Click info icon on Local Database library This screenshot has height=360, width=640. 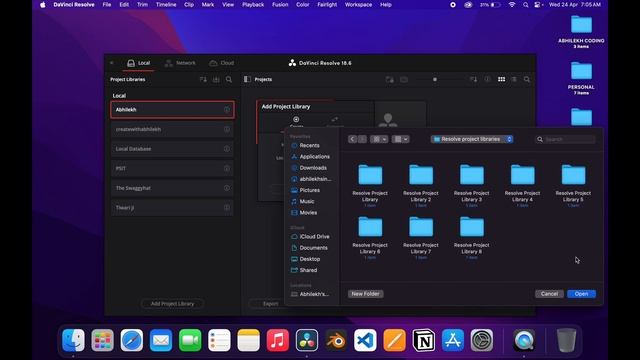[x=227, y=149]
